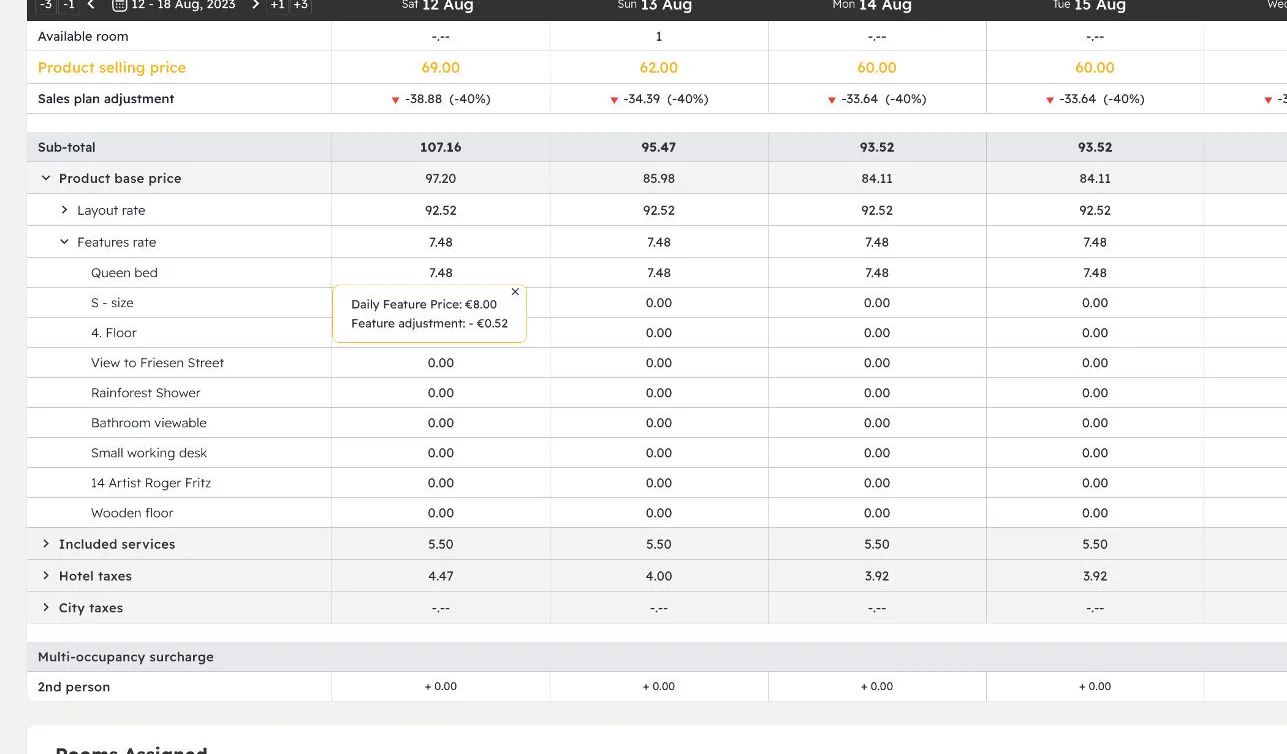Click the Queen bed feature row label

click(x=124, y=273)
